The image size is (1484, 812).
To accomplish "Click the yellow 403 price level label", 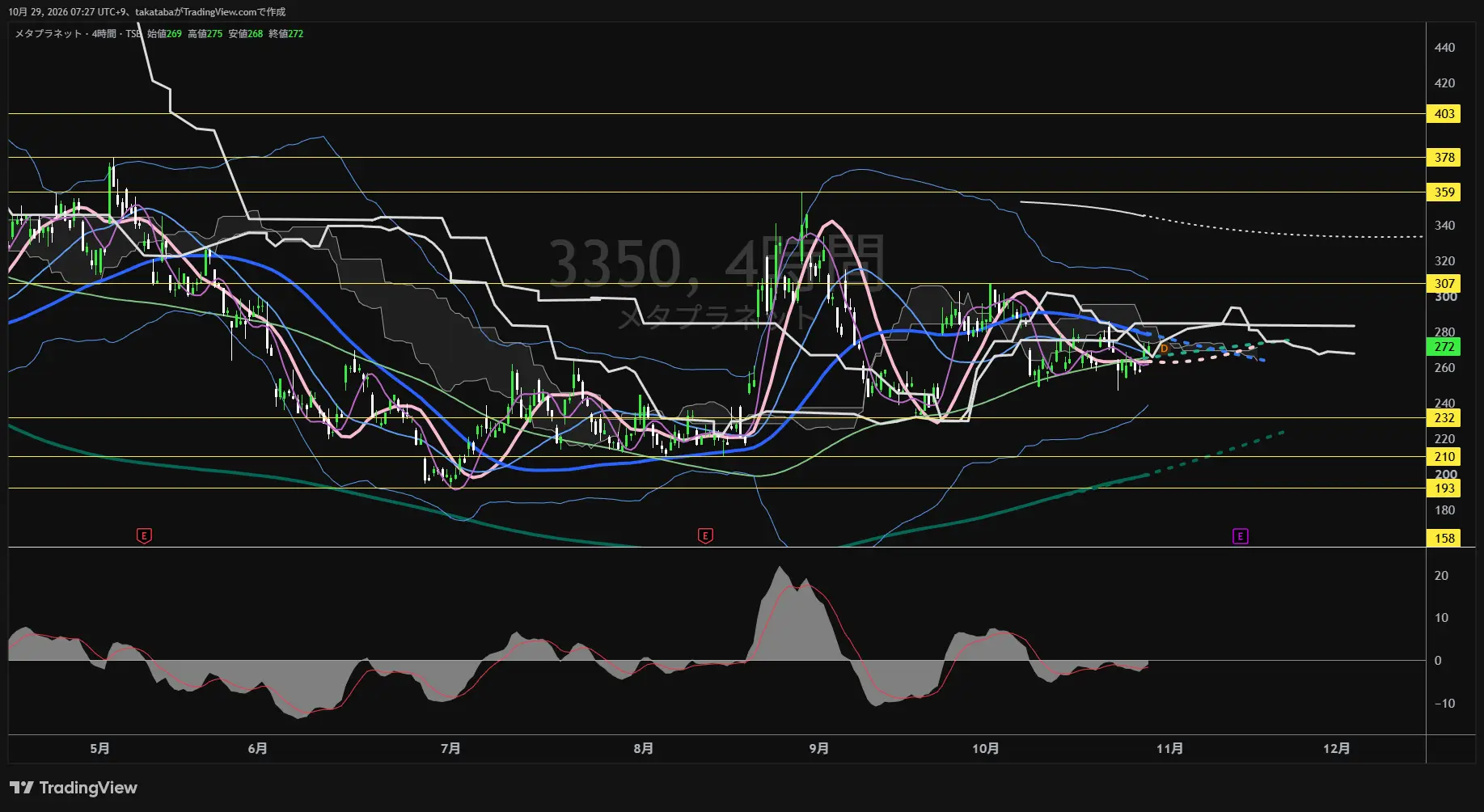I will coord(1444,114).
